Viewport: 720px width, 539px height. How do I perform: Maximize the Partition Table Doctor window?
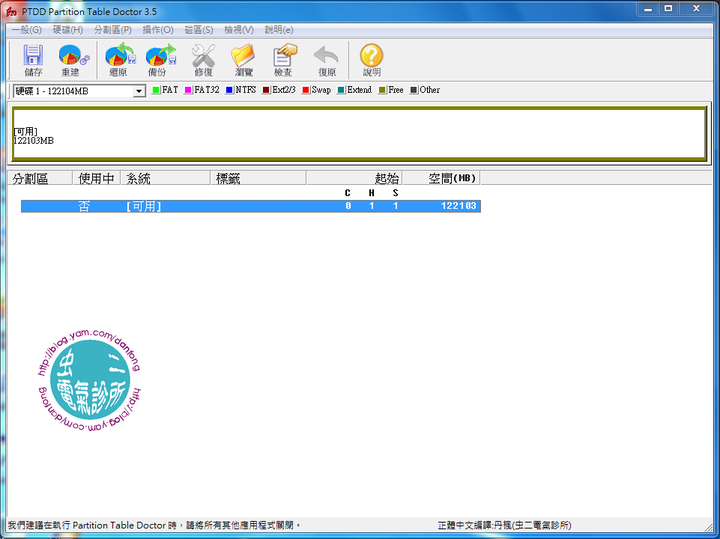[668, 9]
